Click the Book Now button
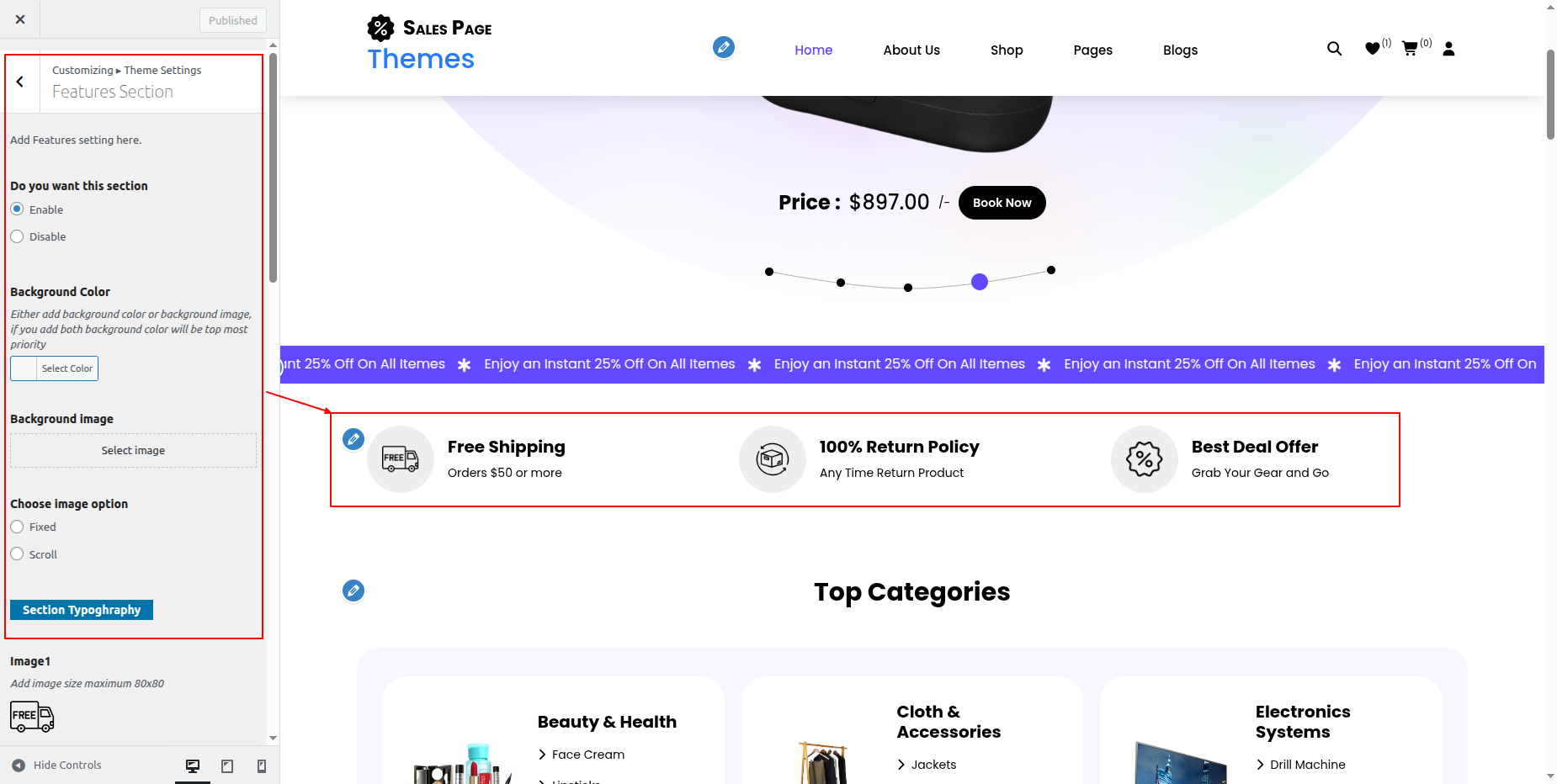Image resolution: width=1557 pixels, height=784 pixels. coord(1002,203)
